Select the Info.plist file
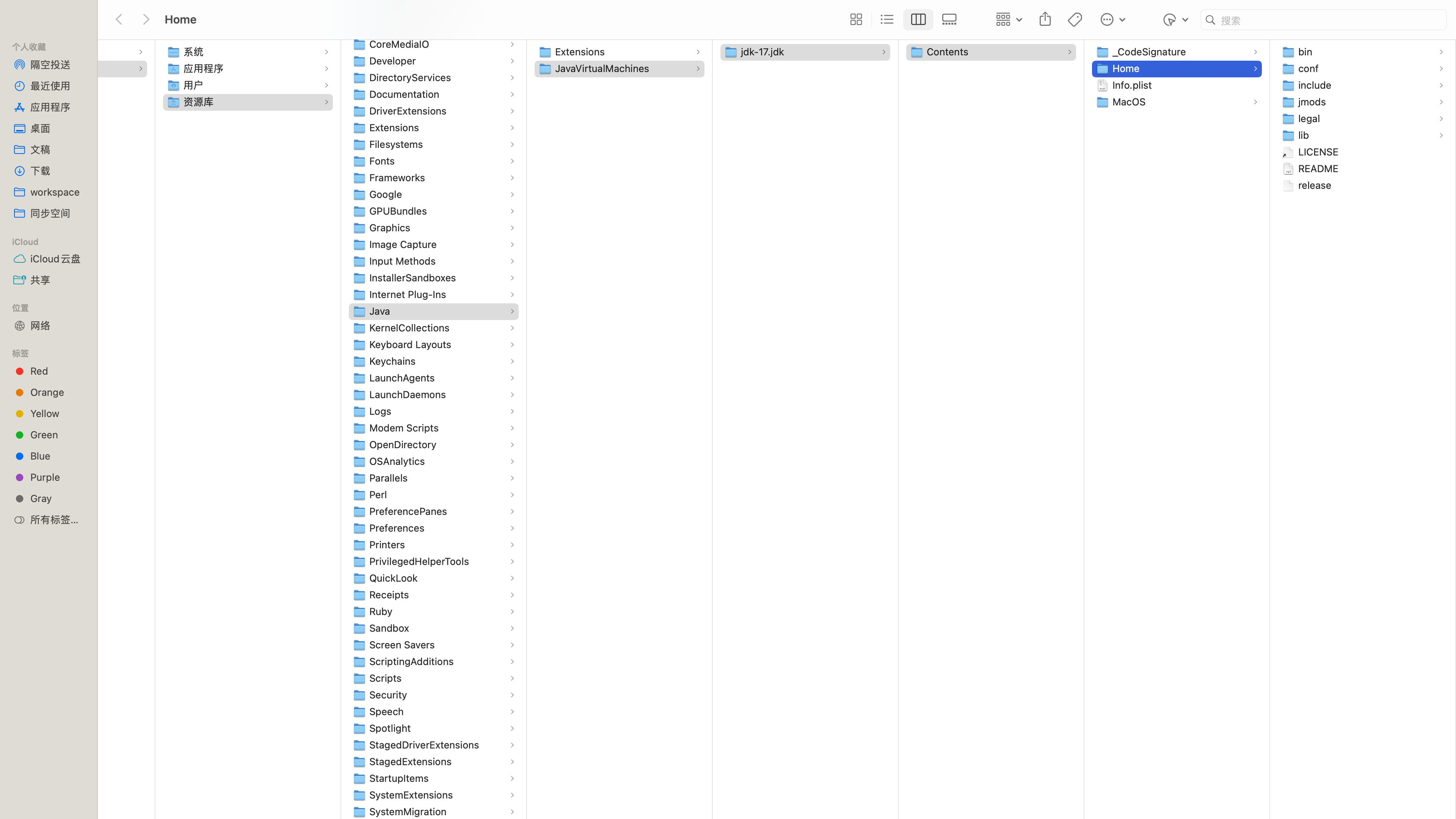 click(1131, 85)
